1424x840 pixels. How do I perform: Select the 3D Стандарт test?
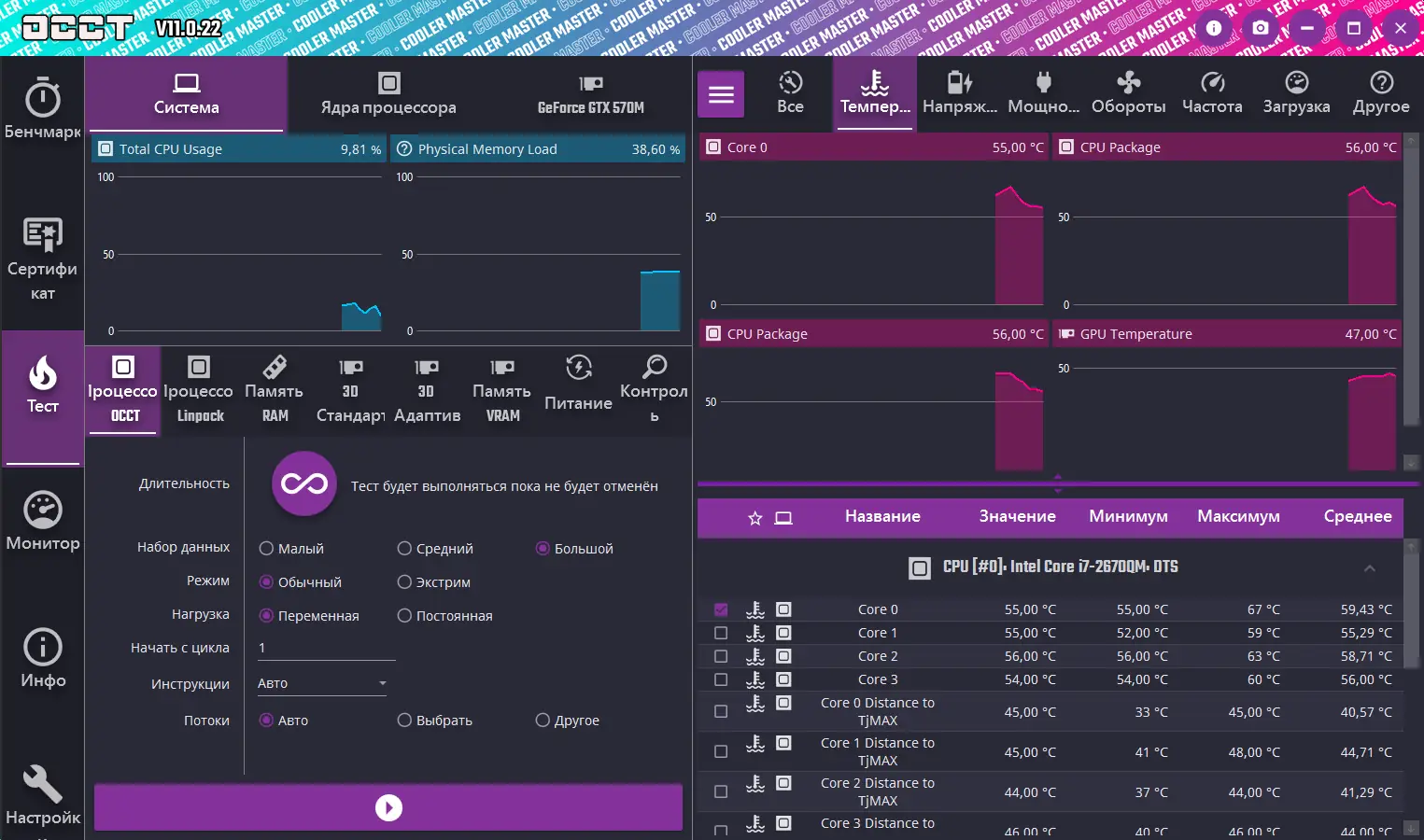point(350,390)
